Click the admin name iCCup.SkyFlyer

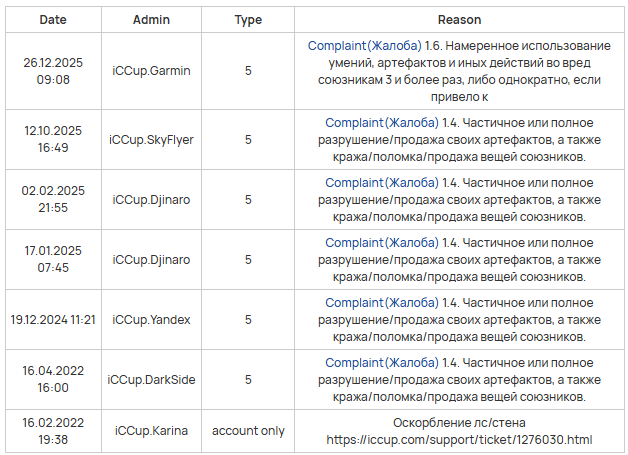tap(151, 140)
